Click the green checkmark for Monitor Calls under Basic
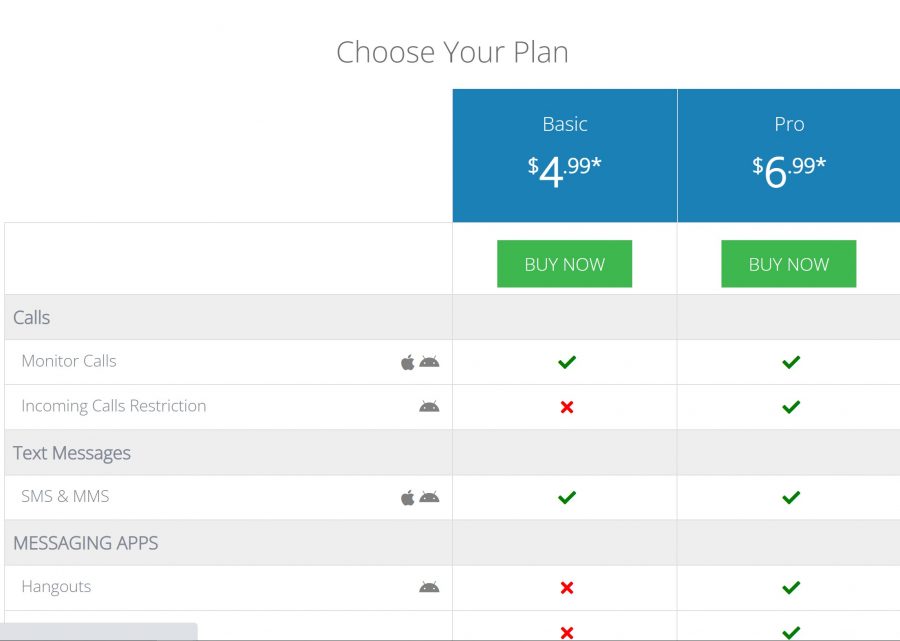 point(565,362)
